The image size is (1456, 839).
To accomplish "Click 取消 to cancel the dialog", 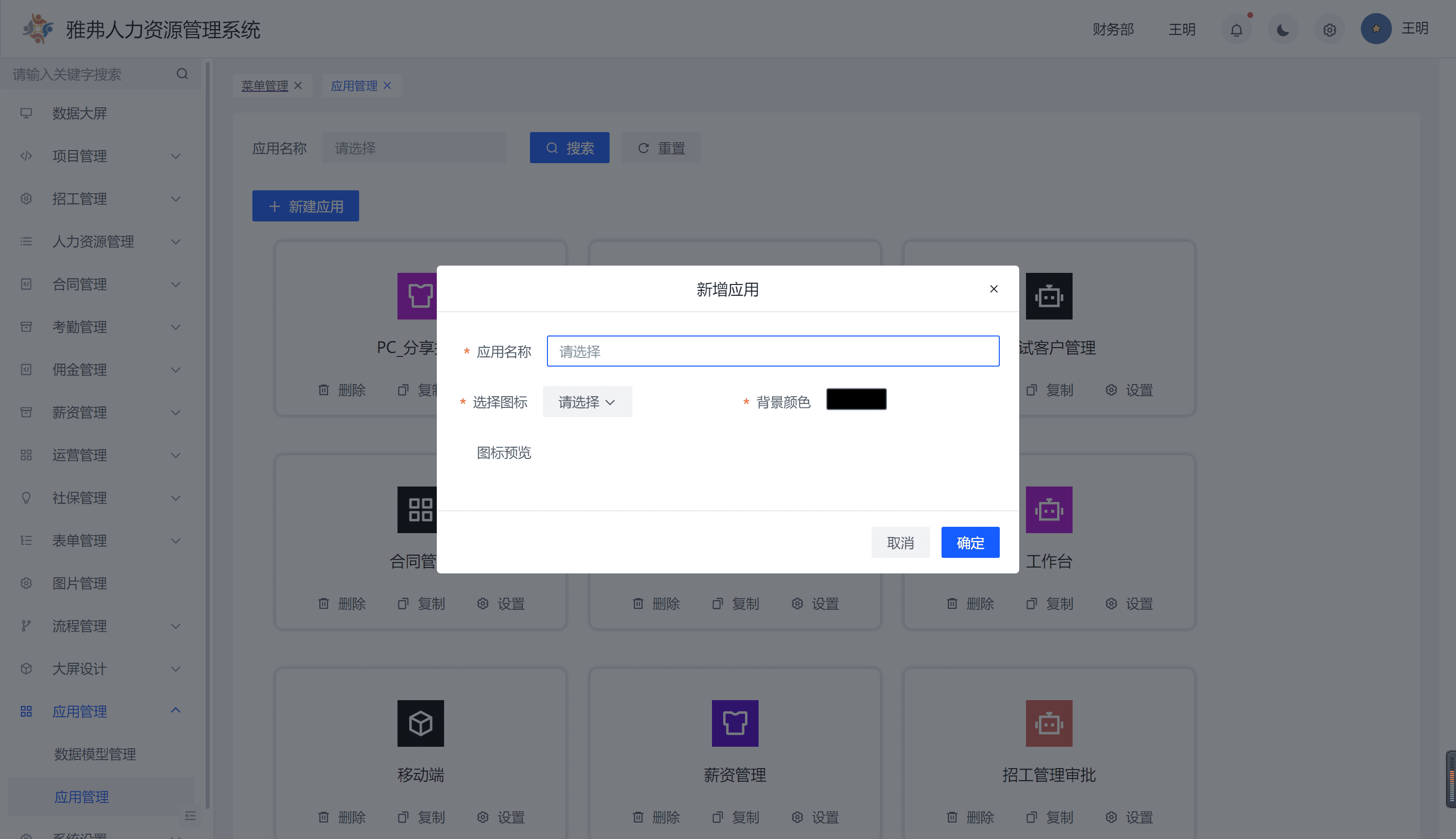I will (900, 542).
